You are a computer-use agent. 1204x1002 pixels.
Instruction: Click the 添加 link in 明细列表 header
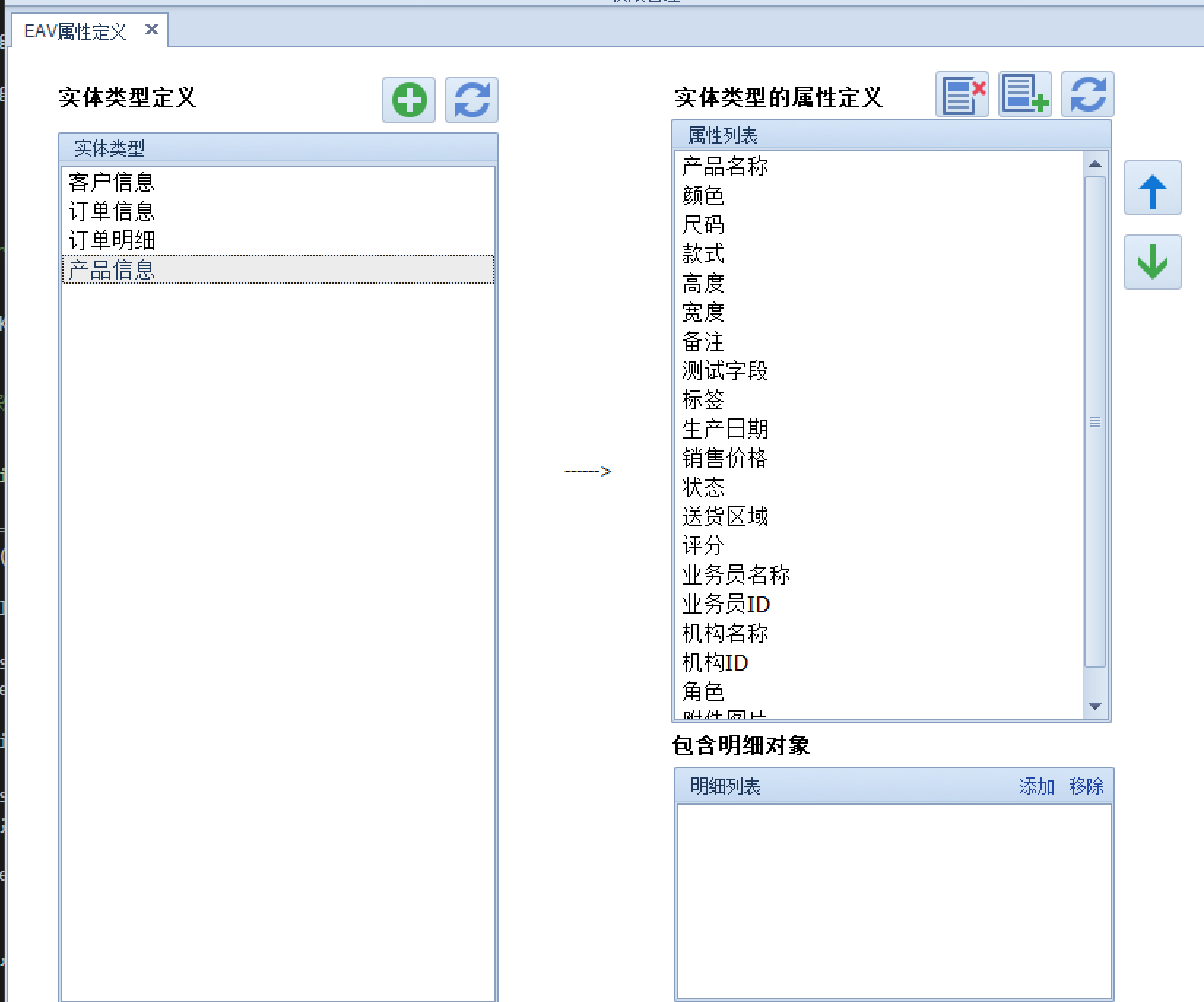click(1037, 786)
